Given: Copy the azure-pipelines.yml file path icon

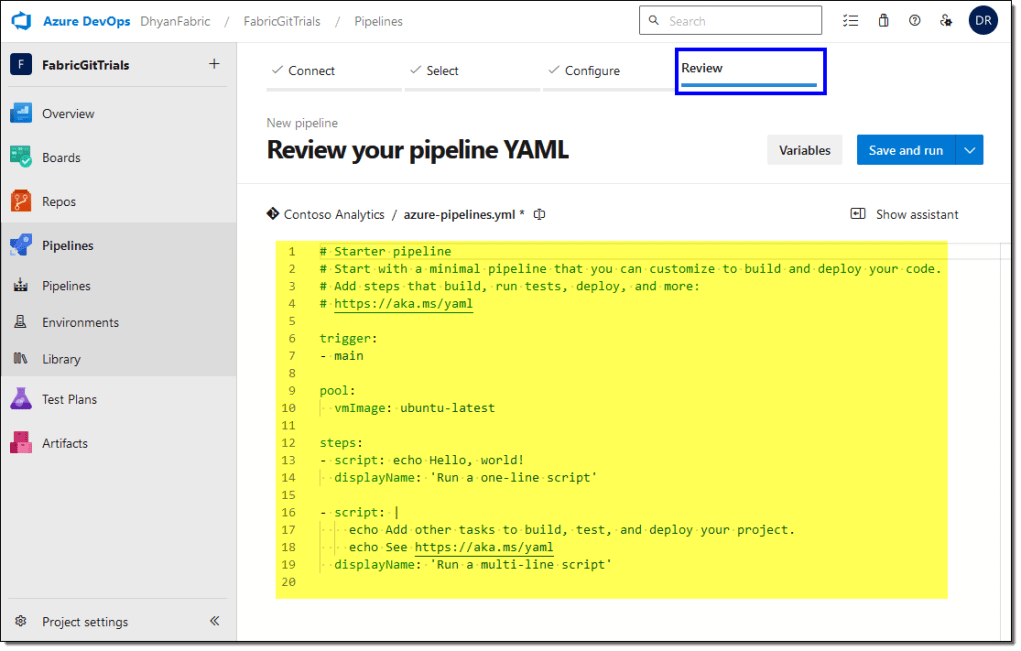Looking at the screenshot, I should click(539, 214).
